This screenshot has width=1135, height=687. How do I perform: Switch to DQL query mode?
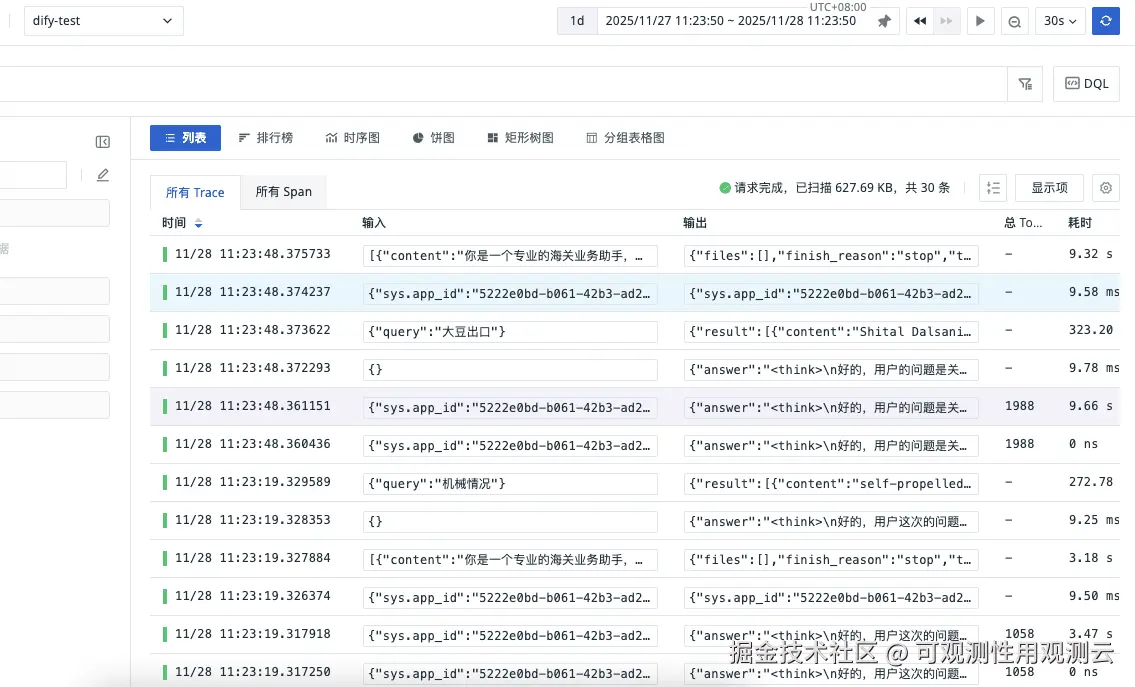point(1087,84)
